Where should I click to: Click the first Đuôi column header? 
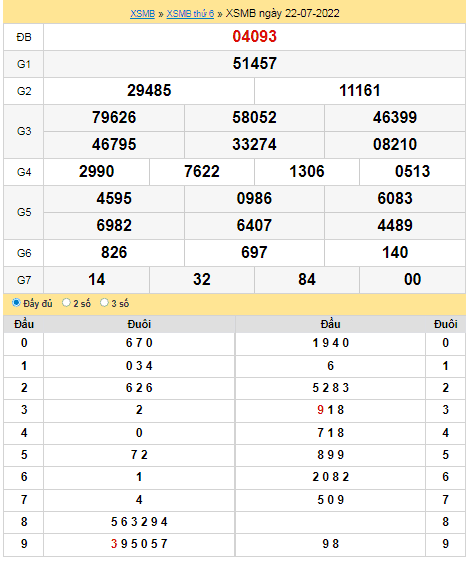pos(139,324)
